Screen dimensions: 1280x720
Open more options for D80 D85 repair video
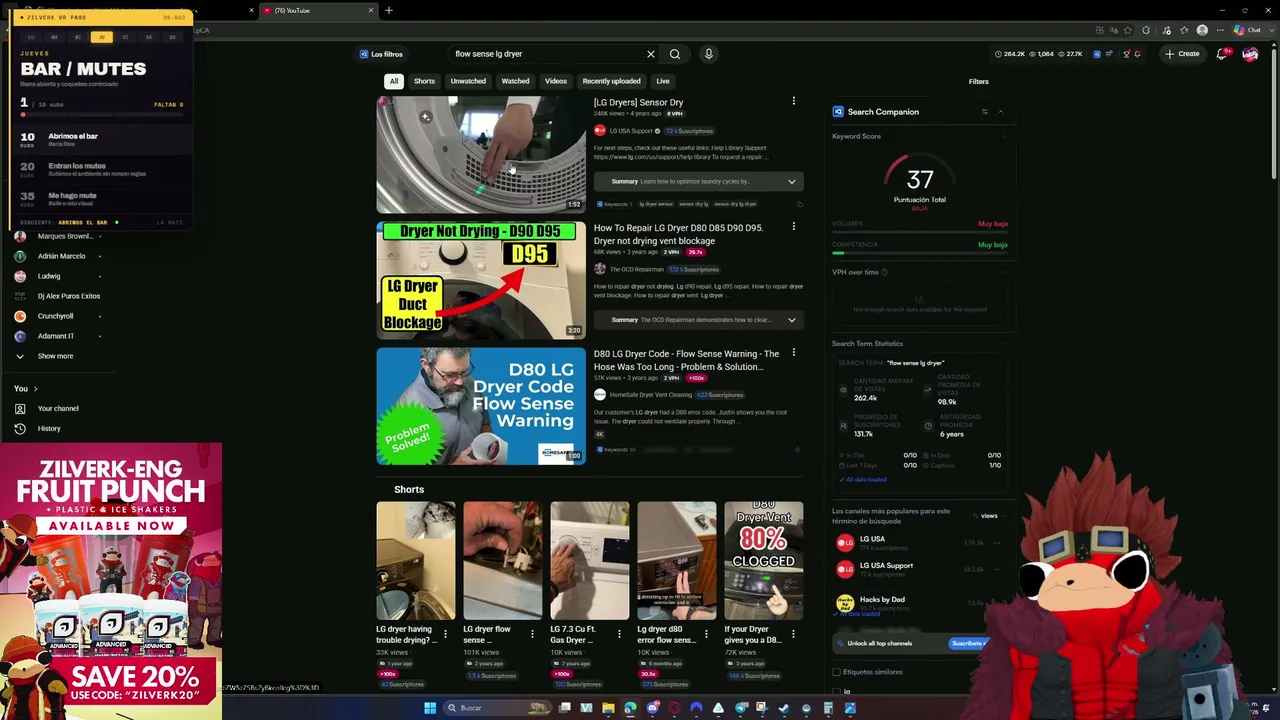point(794,227)
